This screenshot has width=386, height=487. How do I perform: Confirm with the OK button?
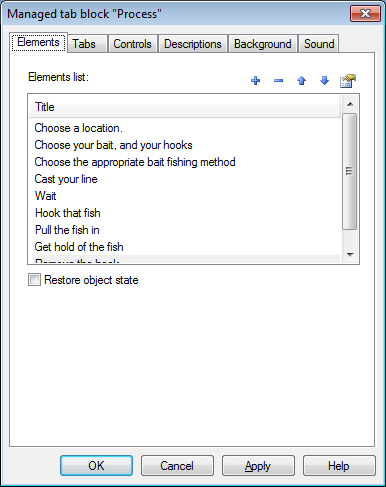point(96,466)
